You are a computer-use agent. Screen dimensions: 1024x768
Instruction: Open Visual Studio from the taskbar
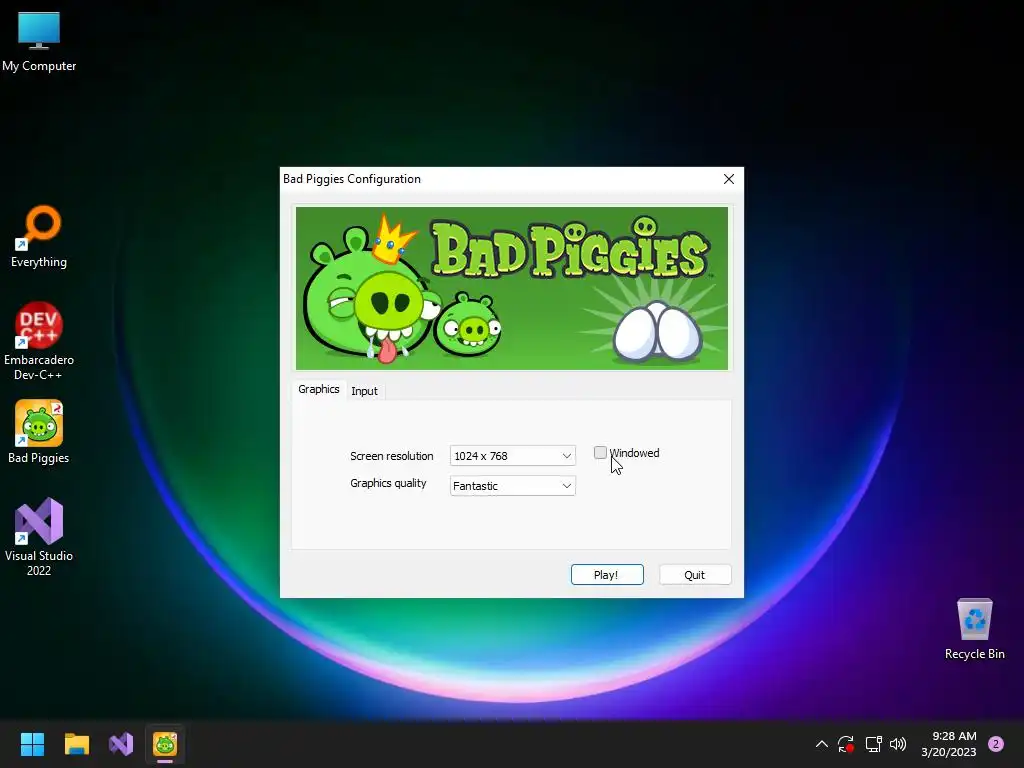121,744
